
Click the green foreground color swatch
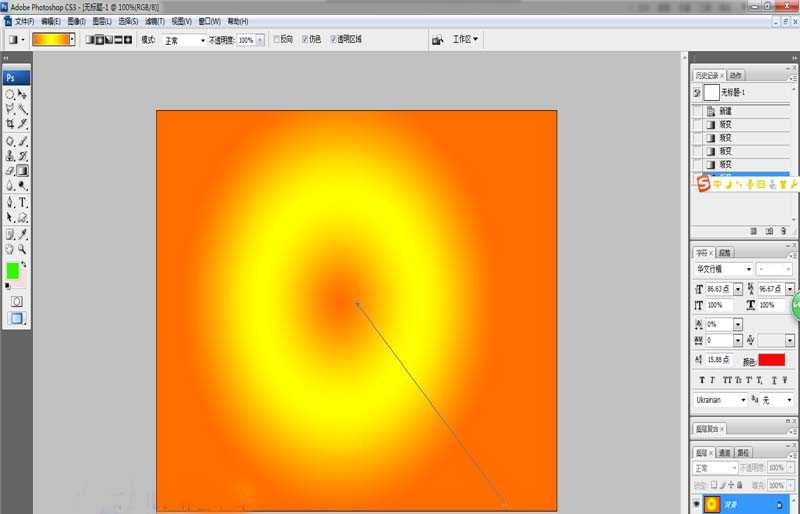(12, 269)
